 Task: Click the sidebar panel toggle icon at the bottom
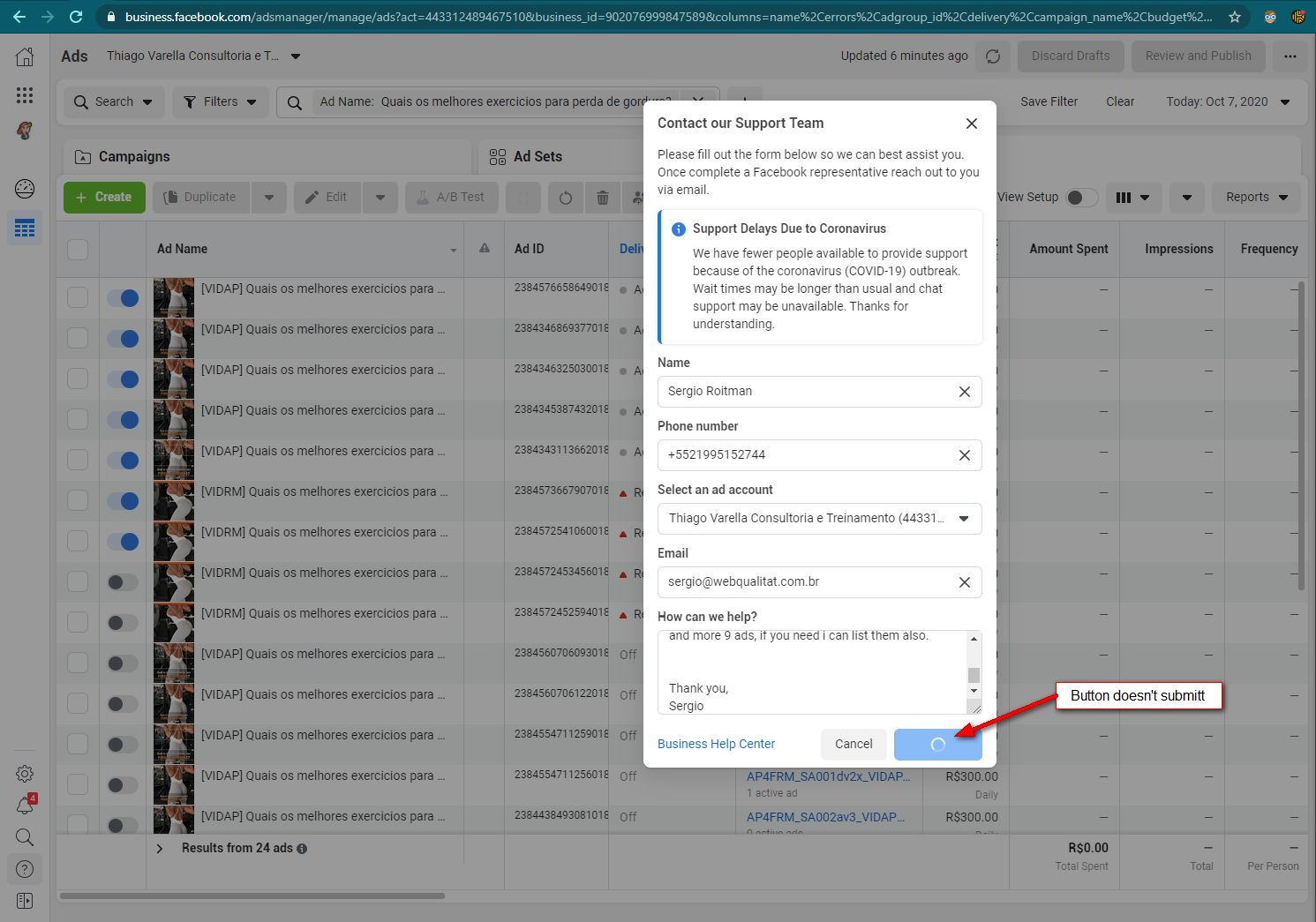click(x=25, y=901)
